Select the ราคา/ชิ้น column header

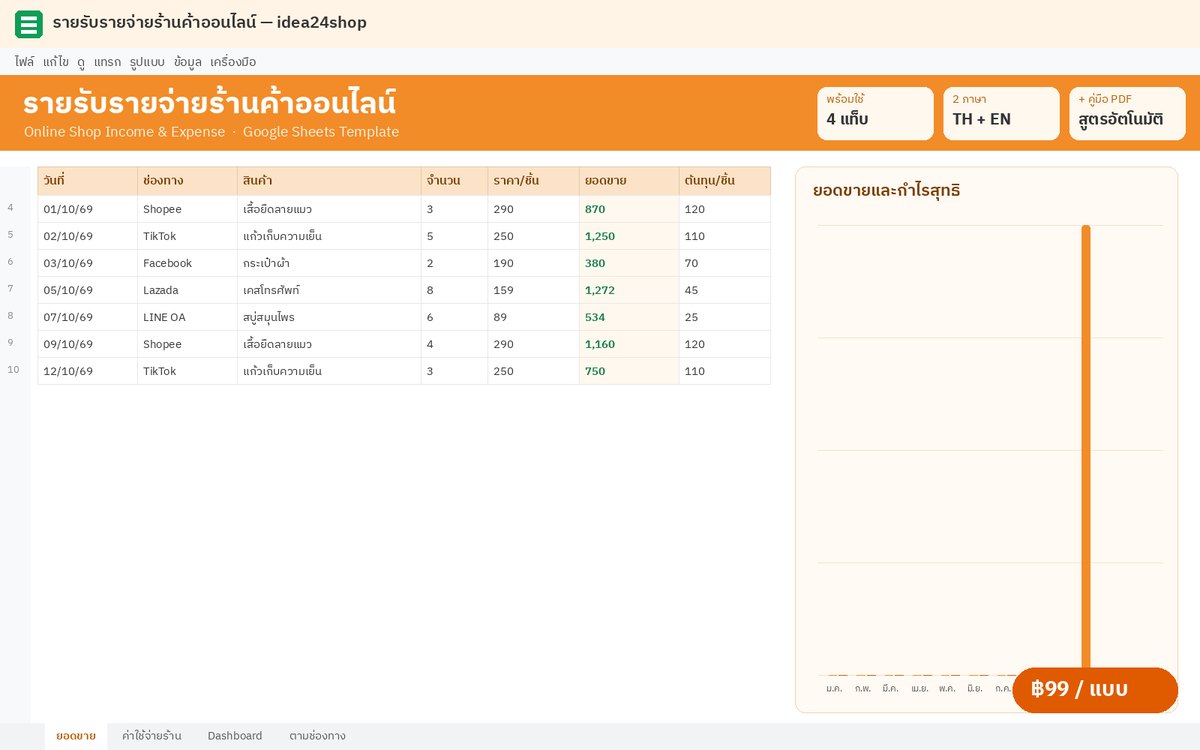click(533, 181)
